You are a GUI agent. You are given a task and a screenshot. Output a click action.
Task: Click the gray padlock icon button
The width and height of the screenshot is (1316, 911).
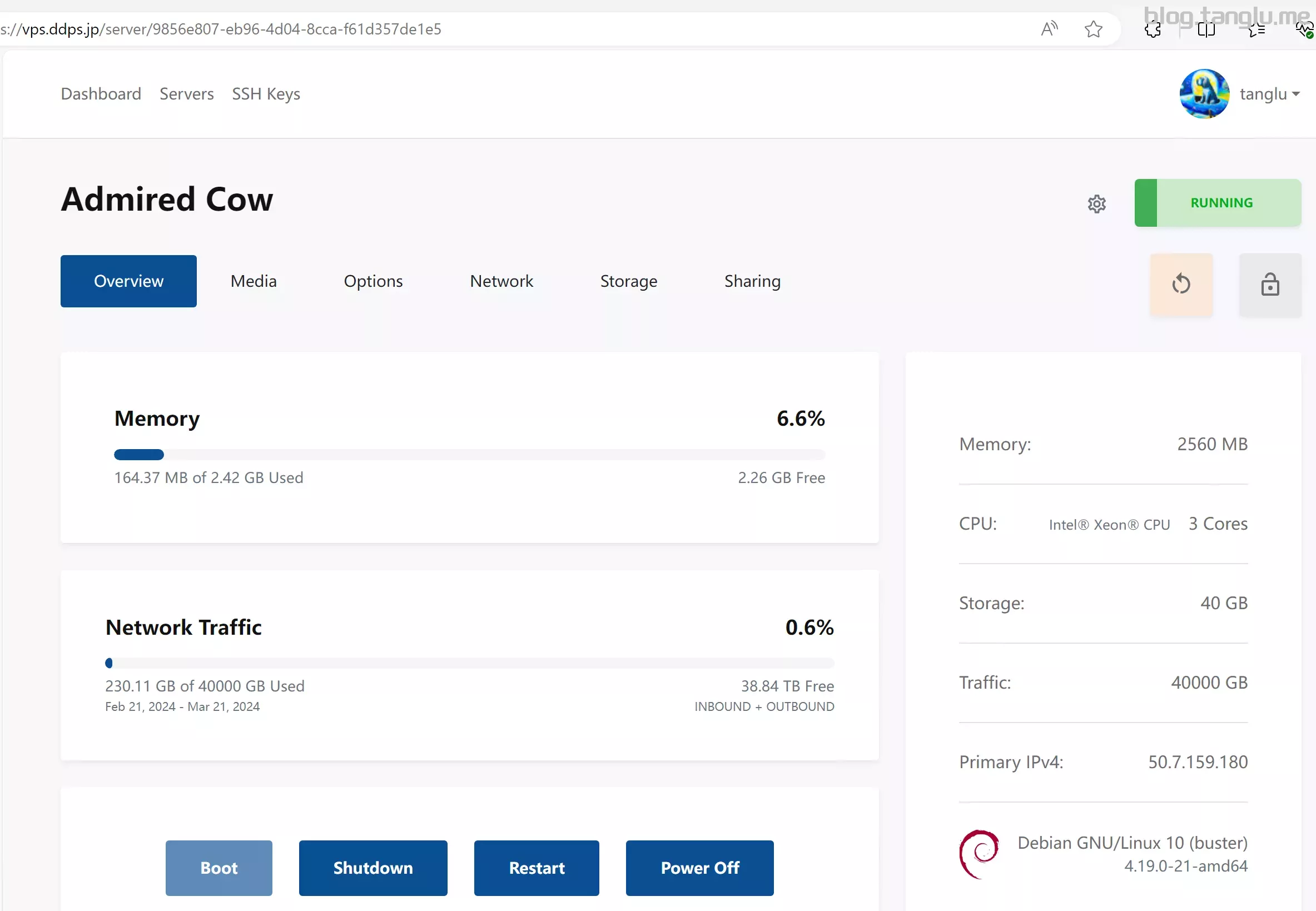tap(1270, 283)
